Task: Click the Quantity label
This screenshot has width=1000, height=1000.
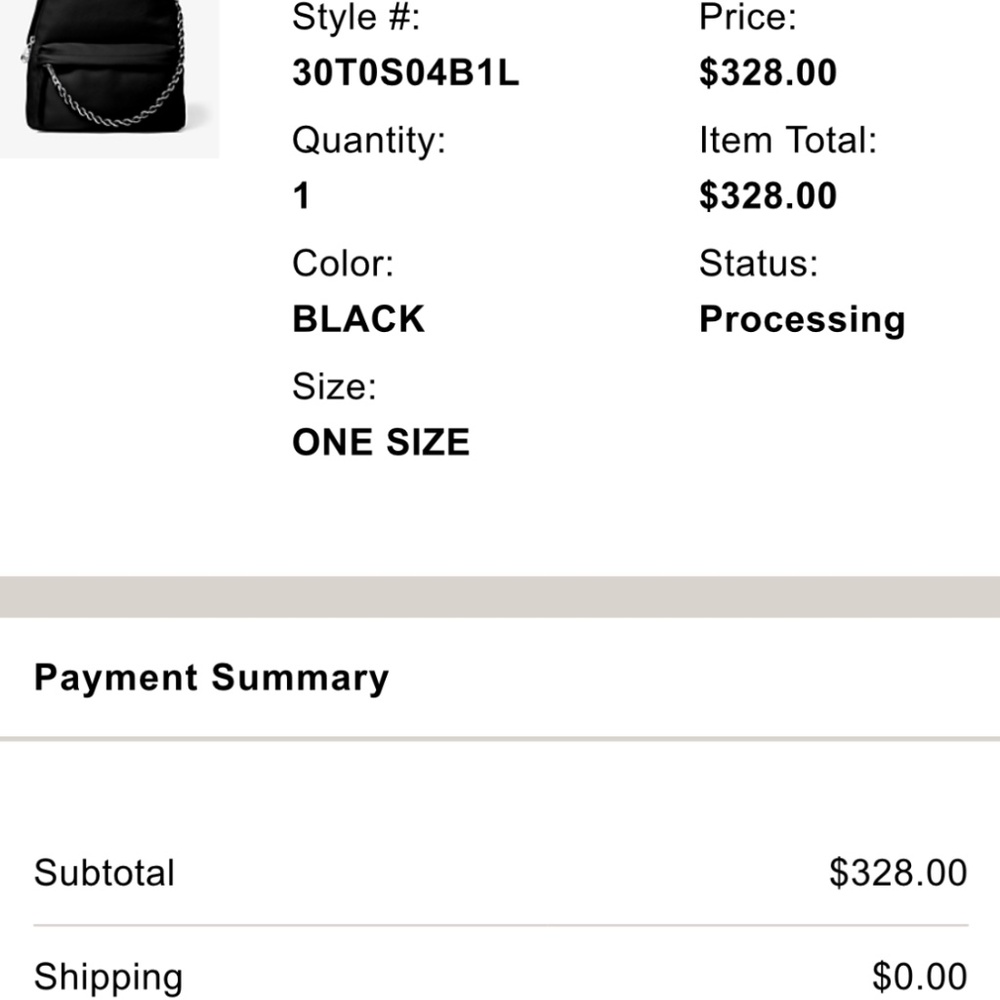Action: 368,141
